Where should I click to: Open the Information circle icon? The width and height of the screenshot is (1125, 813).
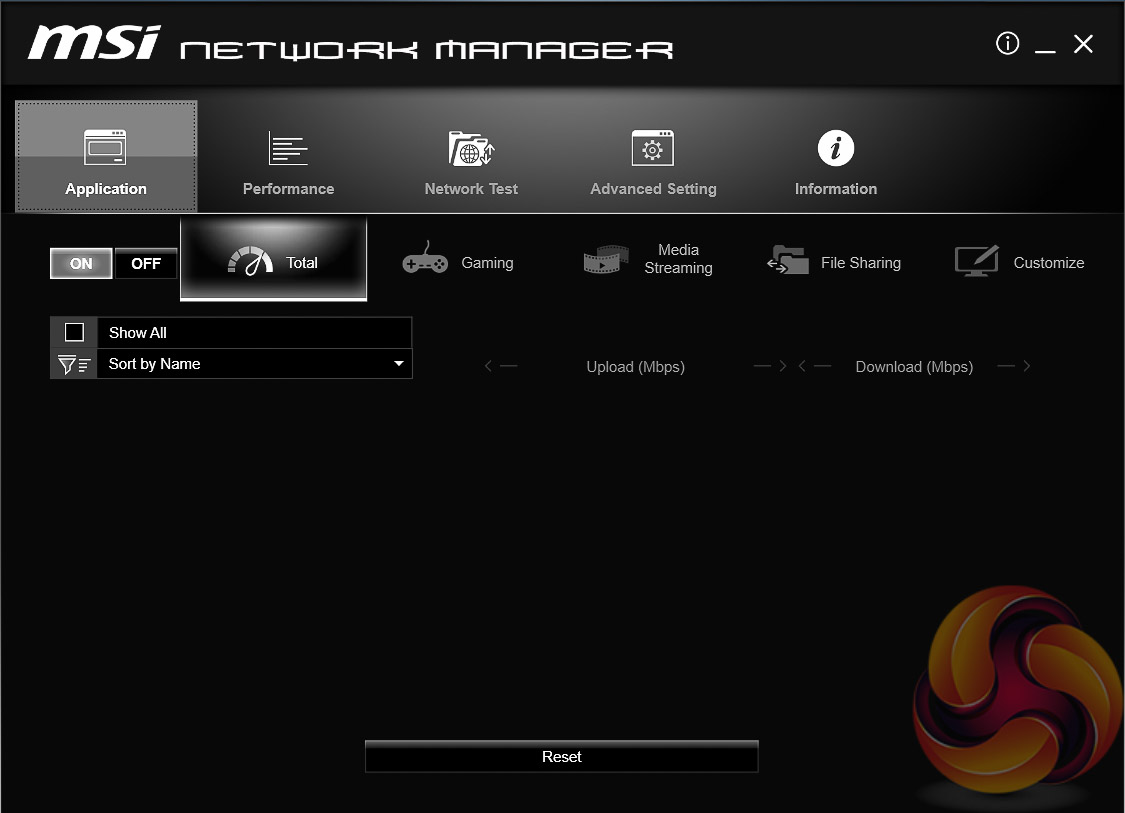tap(836, 149)
